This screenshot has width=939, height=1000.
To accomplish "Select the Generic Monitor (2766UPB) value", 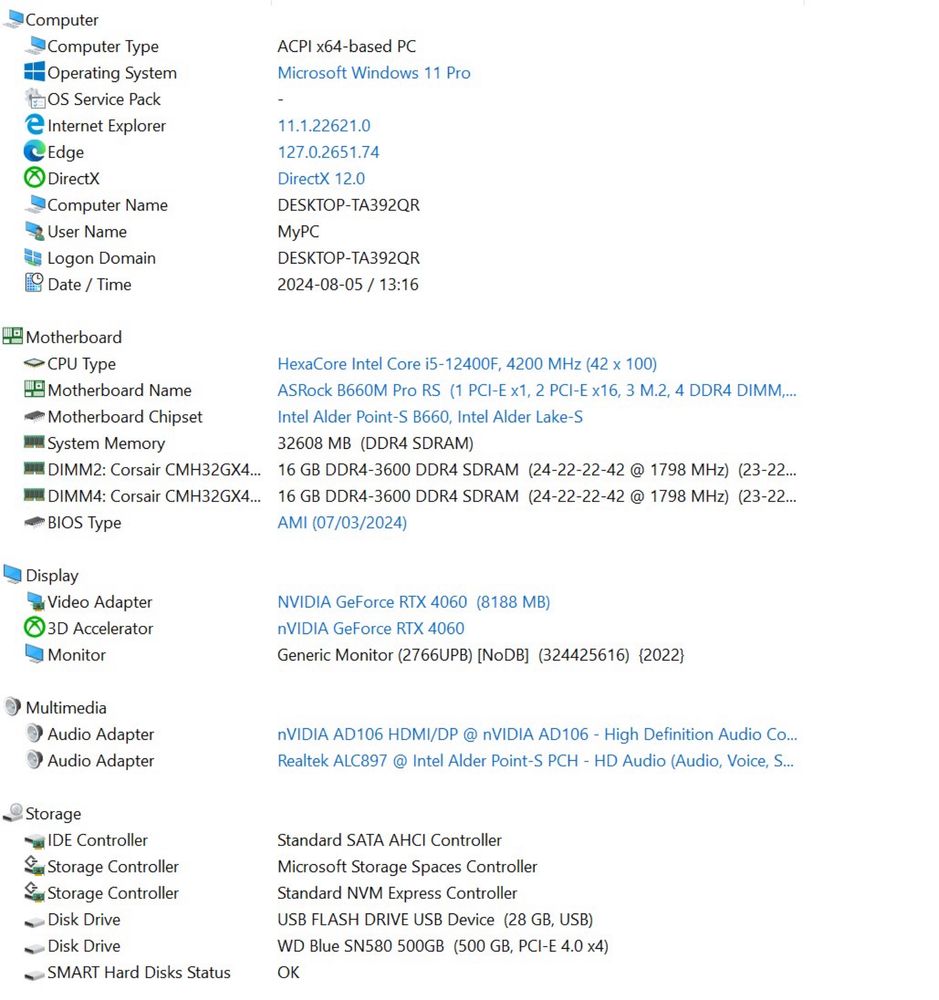I will (x=480, y=655).
